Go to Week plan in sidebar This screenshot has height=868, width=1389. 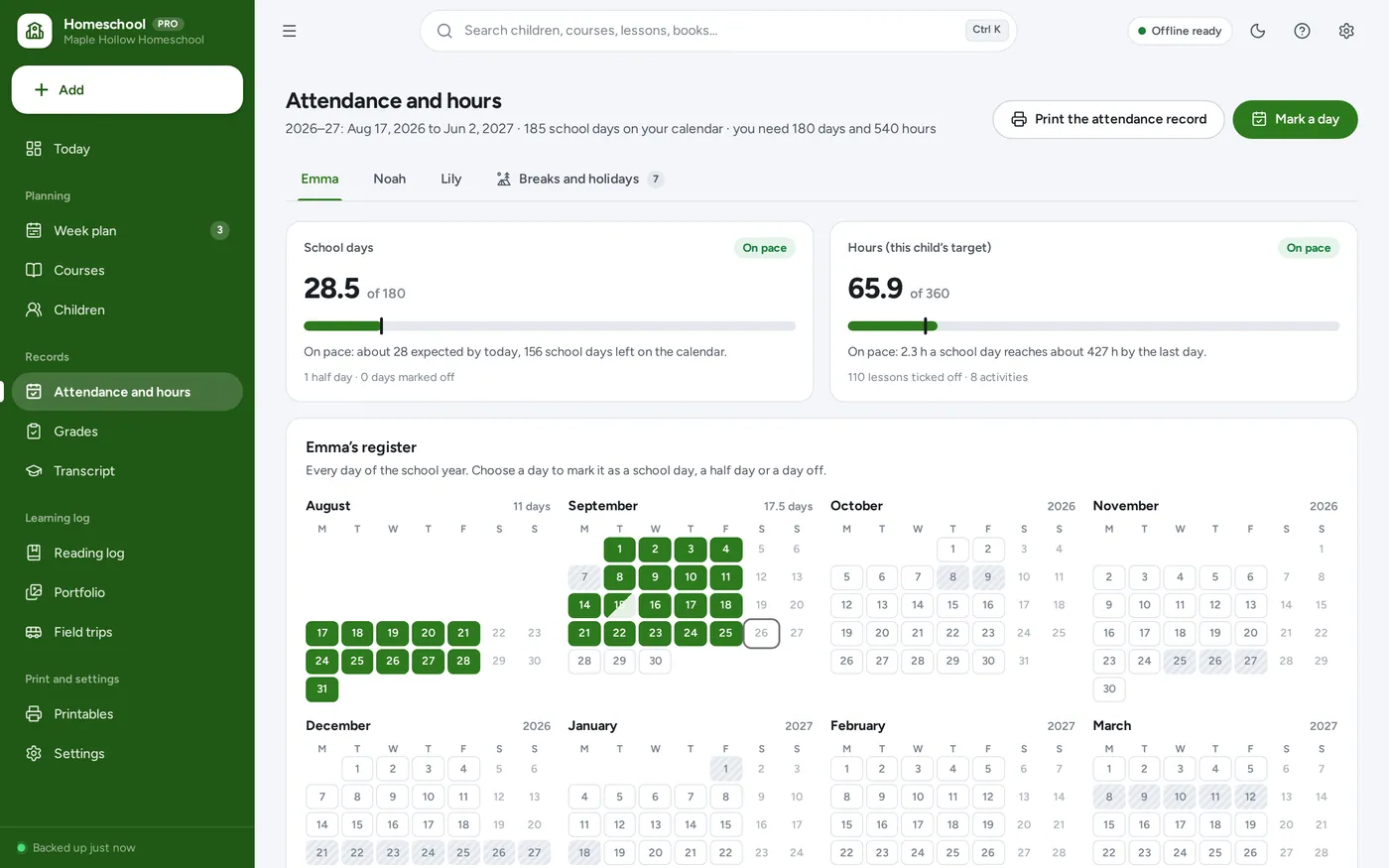pyautogui.click(x=127, y=230)
